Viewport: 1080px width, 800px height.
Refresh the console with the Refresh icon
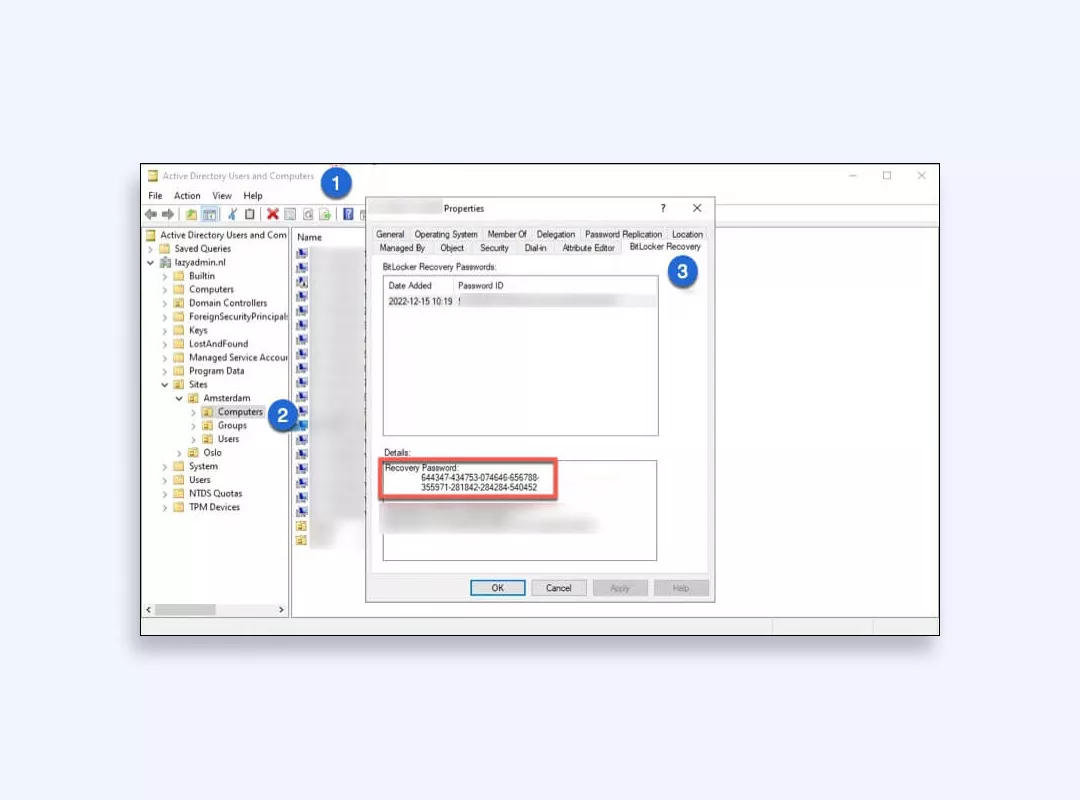click(306, 214)
